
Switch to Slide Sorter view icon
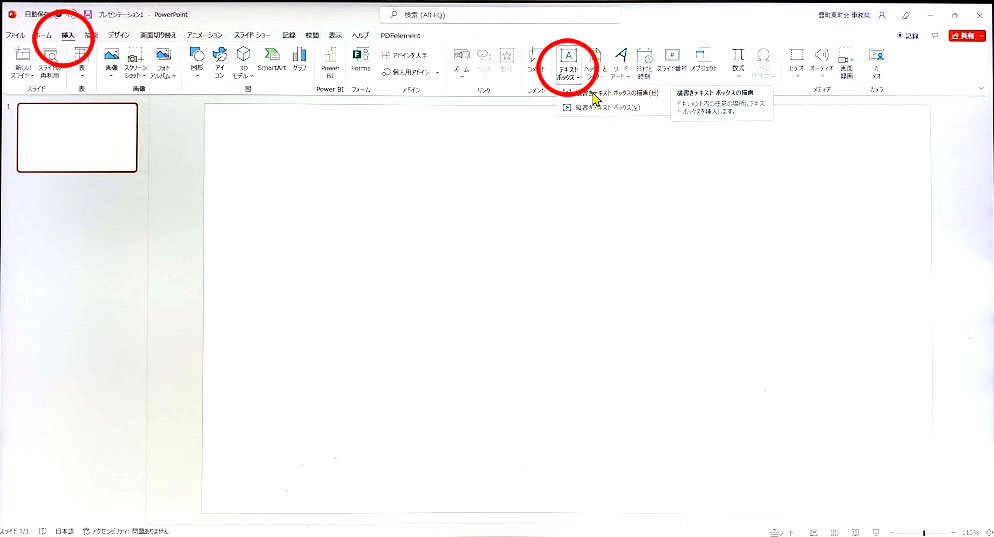[x=834, y=533]
